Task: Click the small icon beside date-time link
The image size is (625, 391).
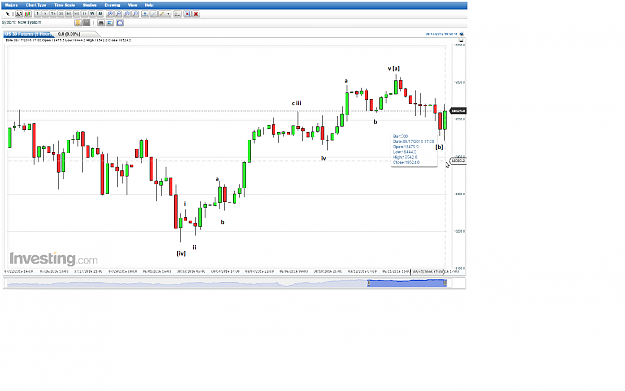Action: (462, 34)
